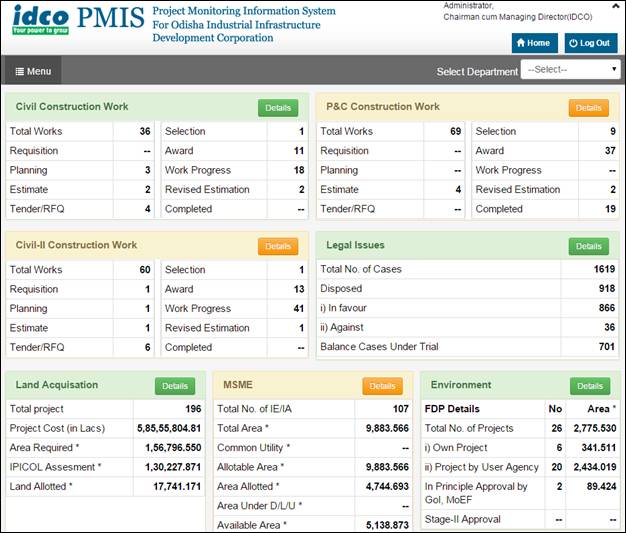Open Details for Civil-II Construction Work
The width and height of the screenshot is (626, 533).
(278, 246)
